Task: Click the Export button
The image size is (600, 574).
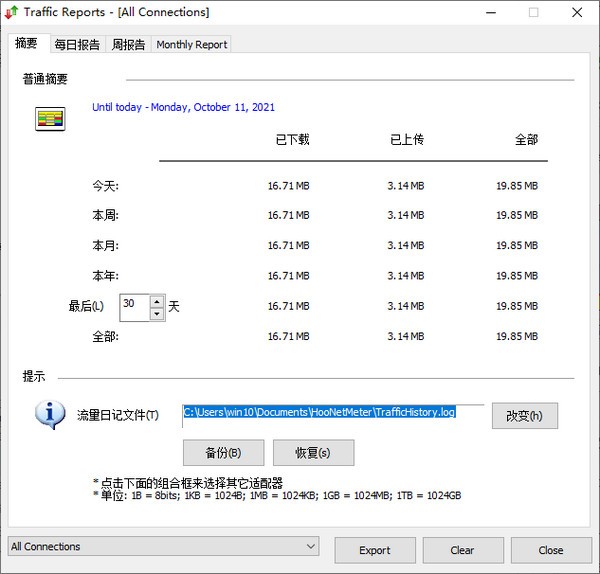Action: [375, 550]
